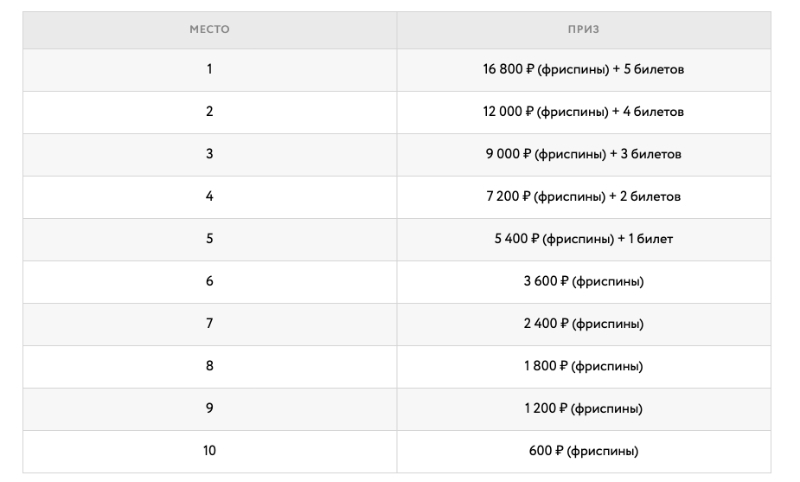The height and width of the screenshot is (482, 800).
Task: Select place number 8 cell
Action: pyautogui.click(x=209, y=366)
